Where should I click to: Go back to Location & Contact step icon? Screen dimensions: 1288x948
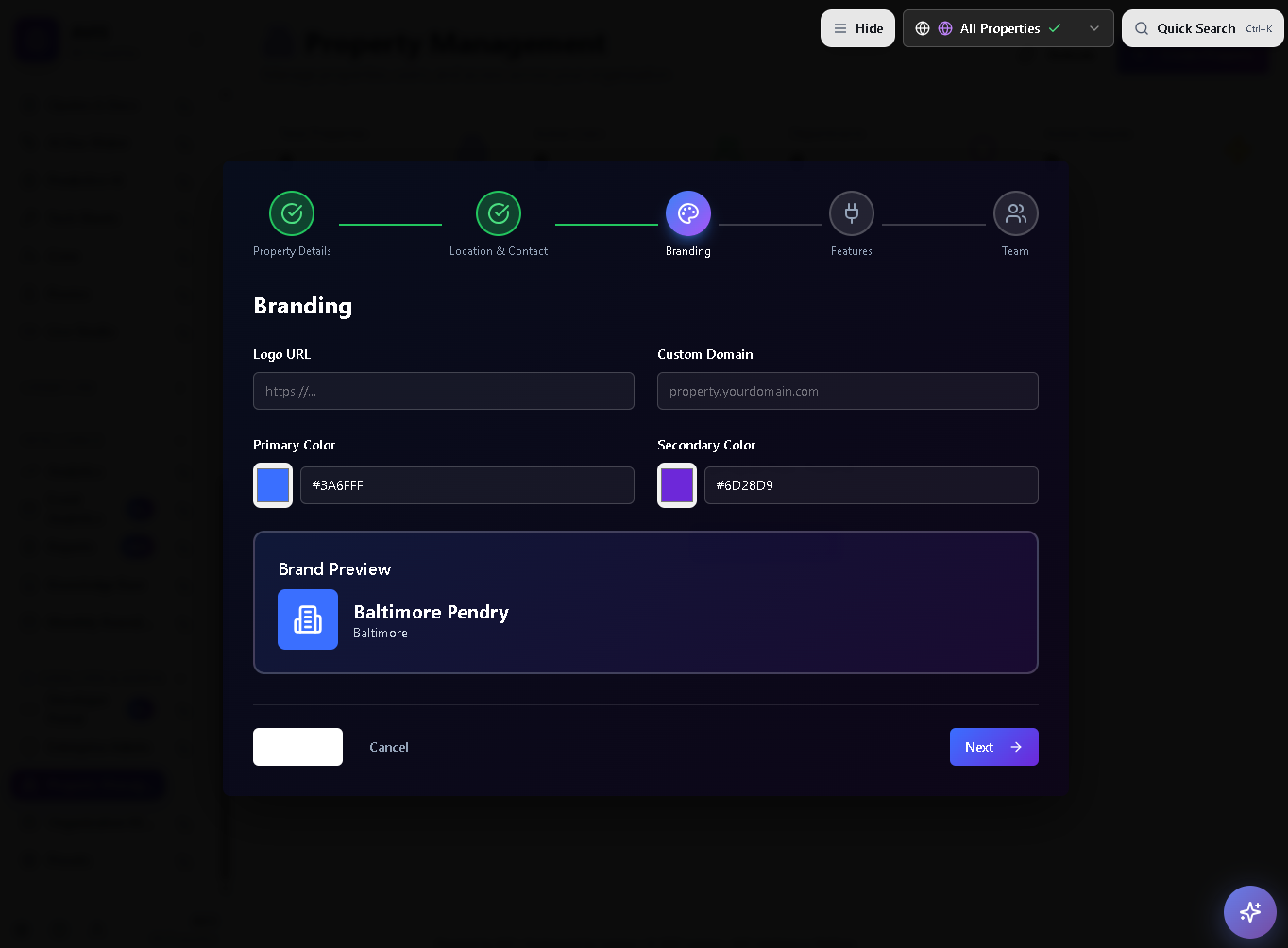499,213
